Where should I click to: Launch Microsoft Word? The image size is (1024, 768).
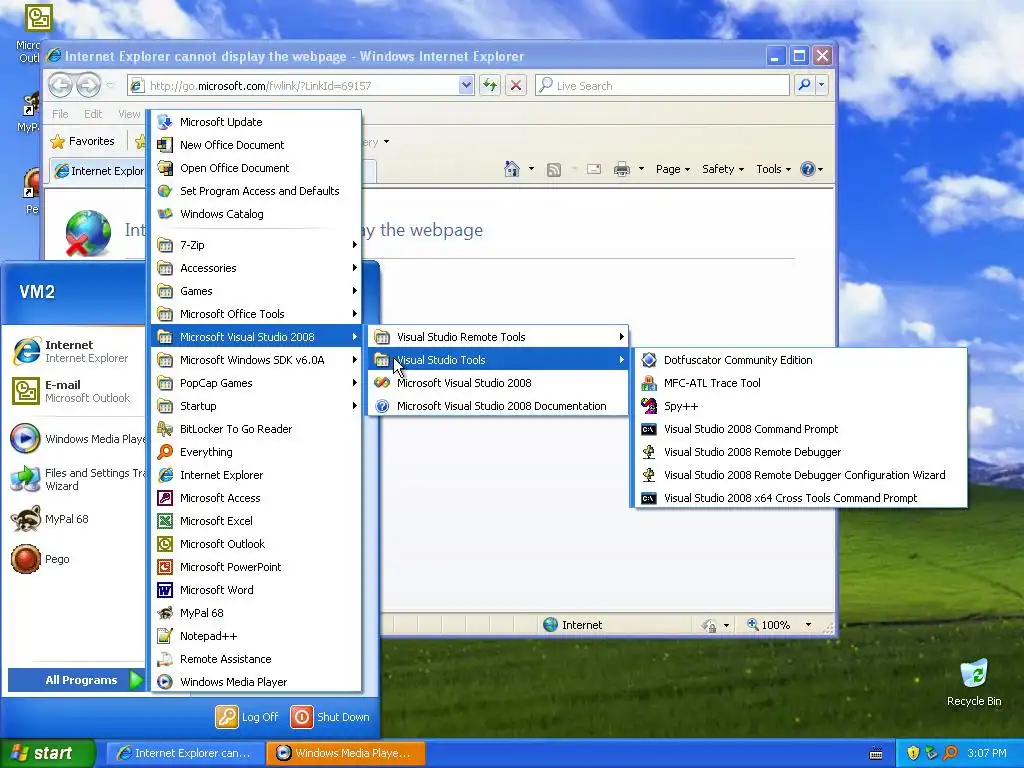pyautogui.click(x=257, y=590)
